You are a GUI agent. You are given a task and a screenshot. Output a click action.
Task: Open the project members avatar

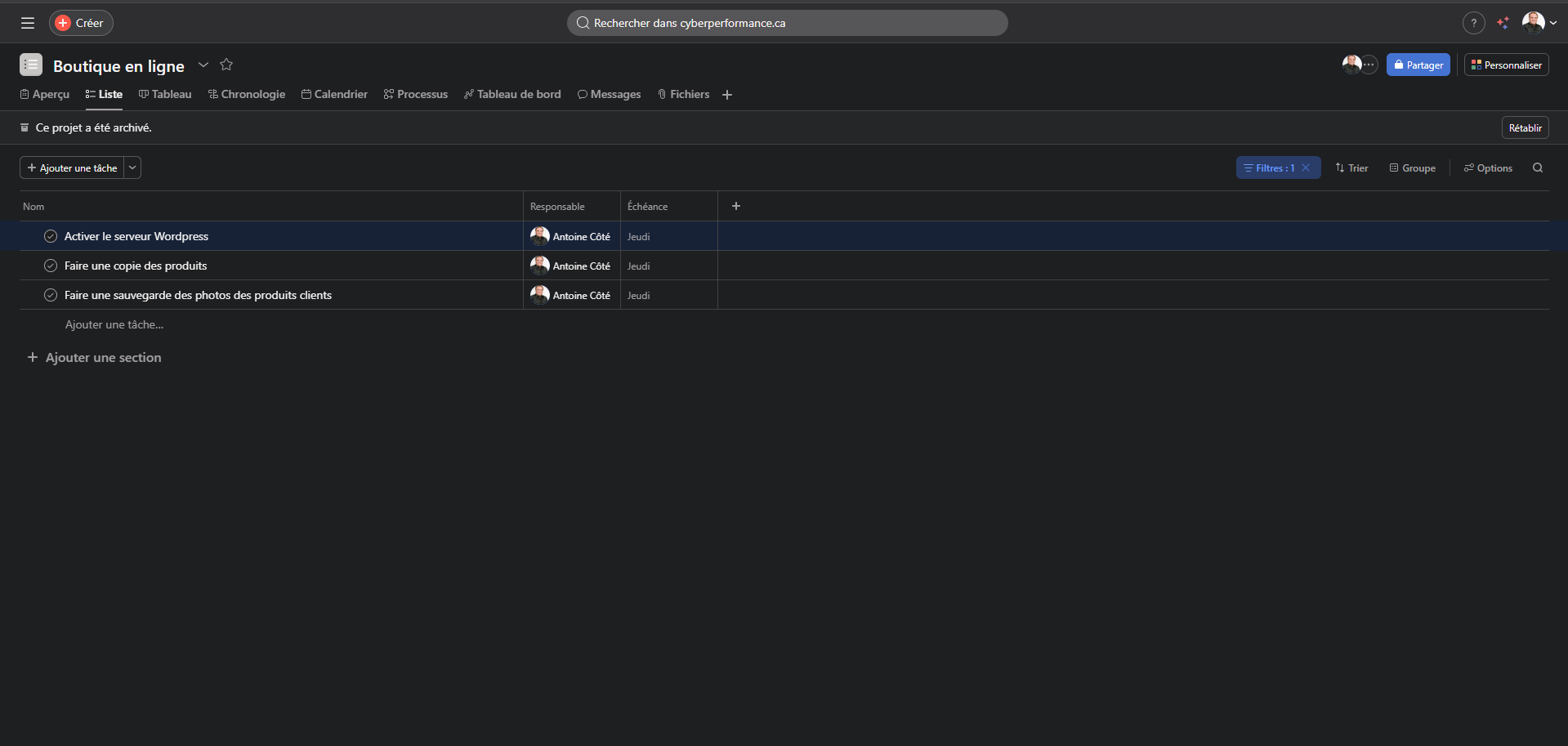(1351, 65)
